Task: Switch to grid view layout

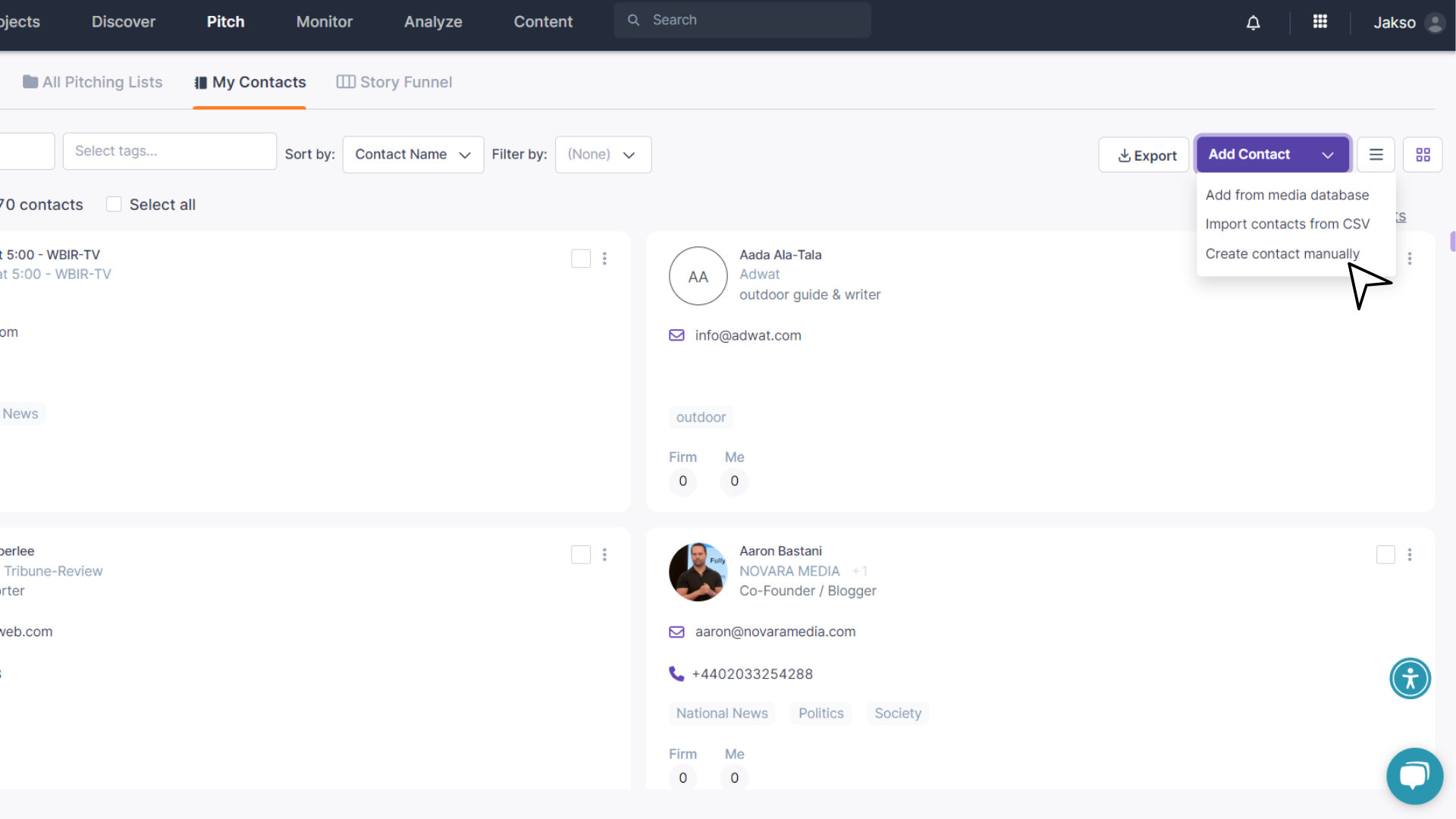Action: point(1423,155)
